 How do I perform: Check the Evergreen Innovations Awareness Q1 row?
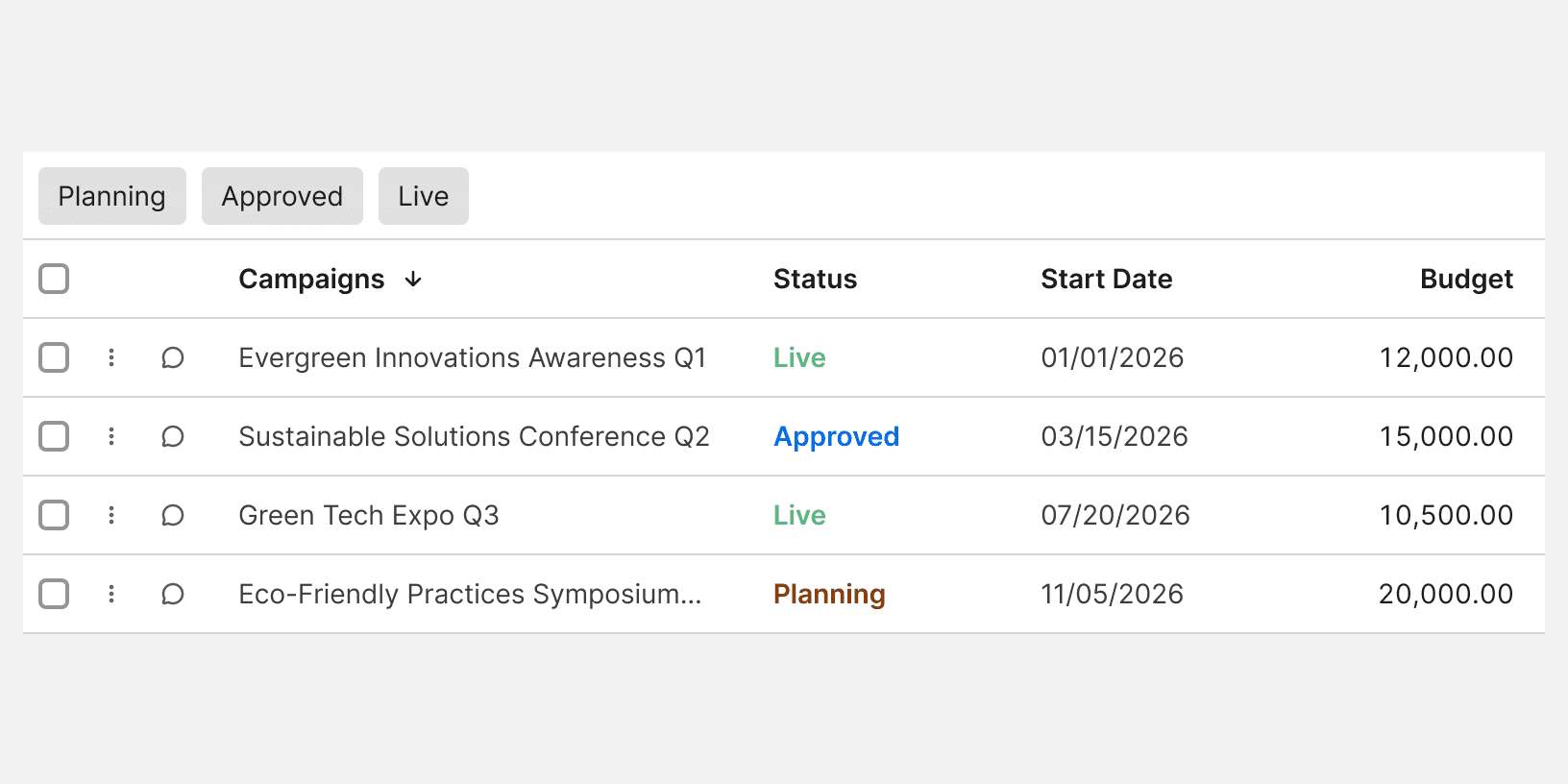(x=54, y=357)
